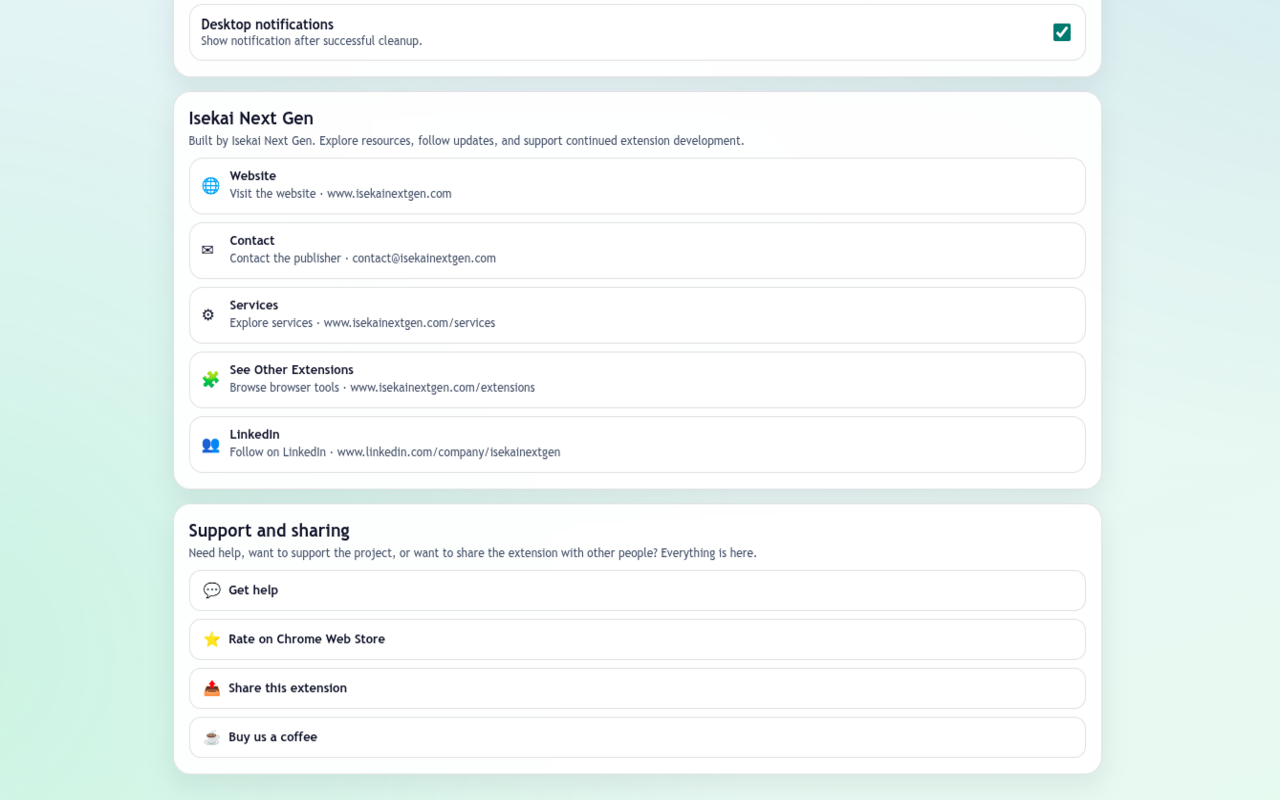Click the star icon for Chrome Web Store rating

[212, 639]
